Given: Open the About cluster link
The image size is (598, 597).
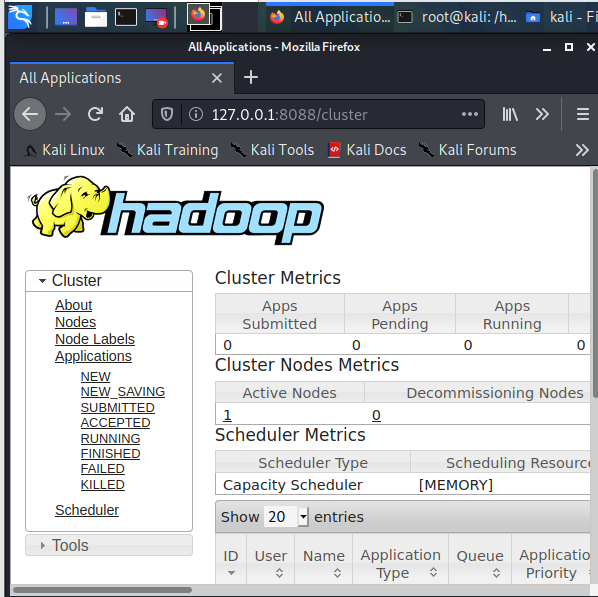Looking at the screenshot, I should point(74,305).
